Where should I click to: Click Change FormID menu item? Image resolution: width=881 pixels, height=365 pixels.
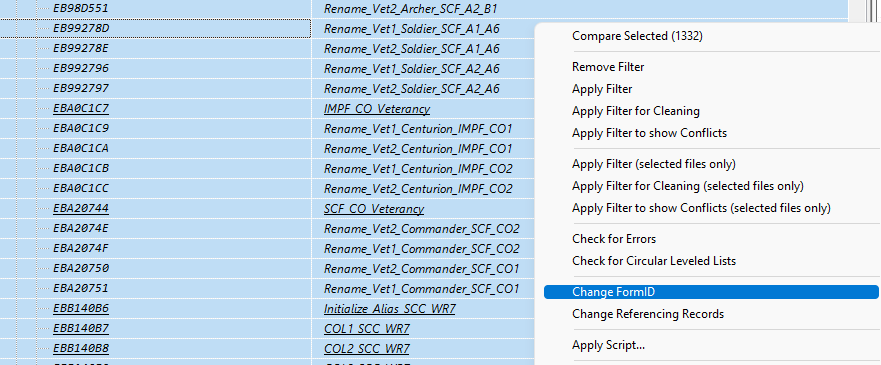click(x=711, y=292)
